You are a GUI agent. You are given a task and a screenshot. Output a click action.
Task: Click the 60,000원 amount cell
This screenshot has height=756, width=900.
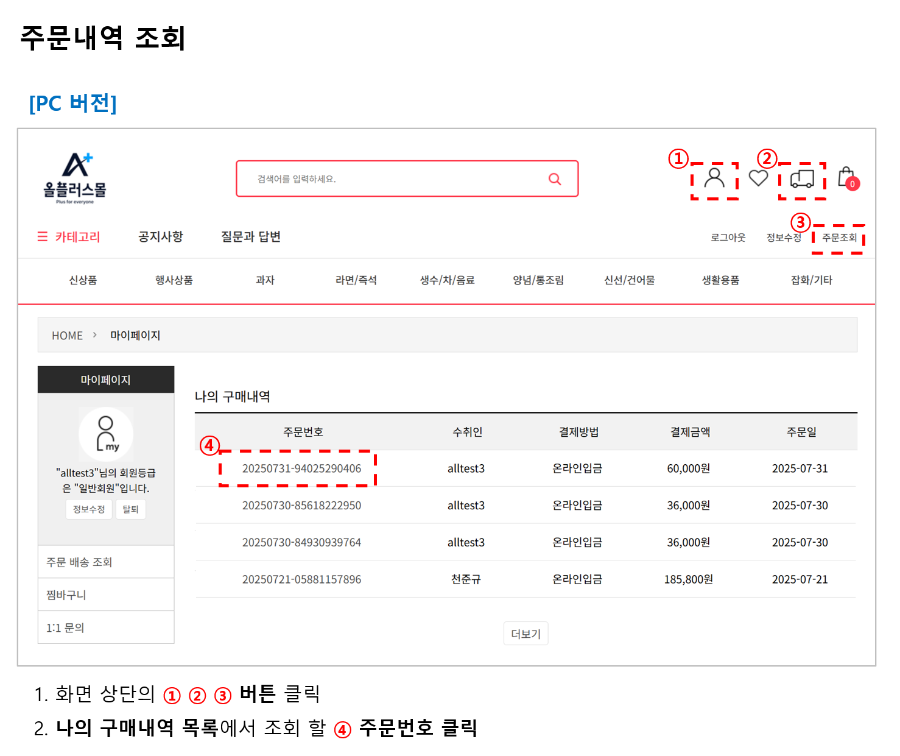point(688,468)
